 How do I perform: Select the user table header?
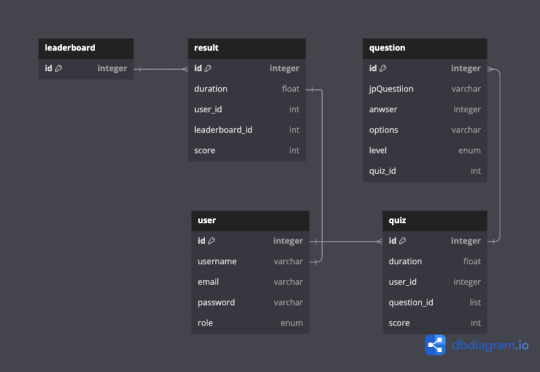[250, 221]
